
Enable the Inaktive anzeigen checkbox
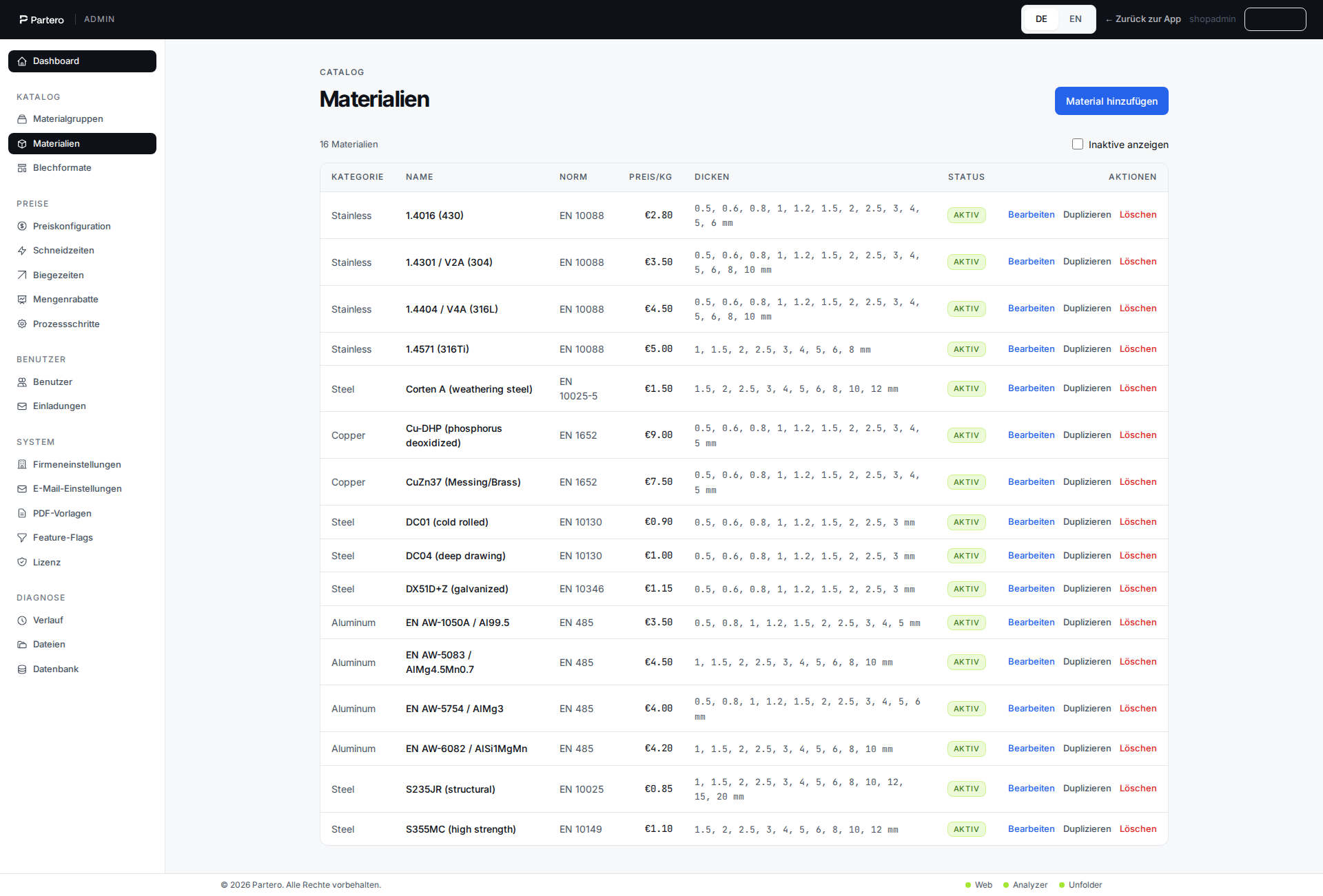pos(1078,144)
